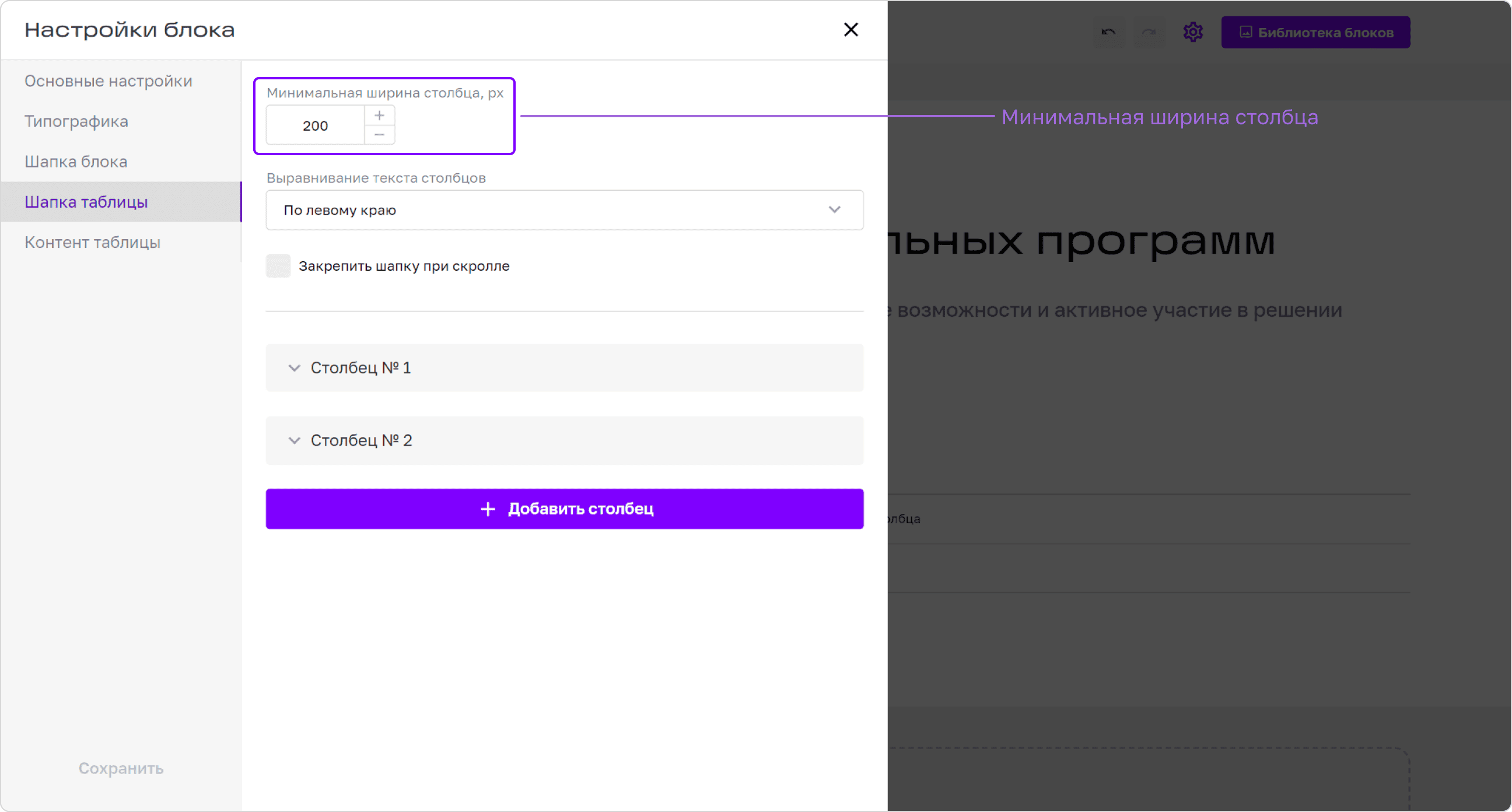Click the redo arrow in editor toolbar

coord(1148,32)
